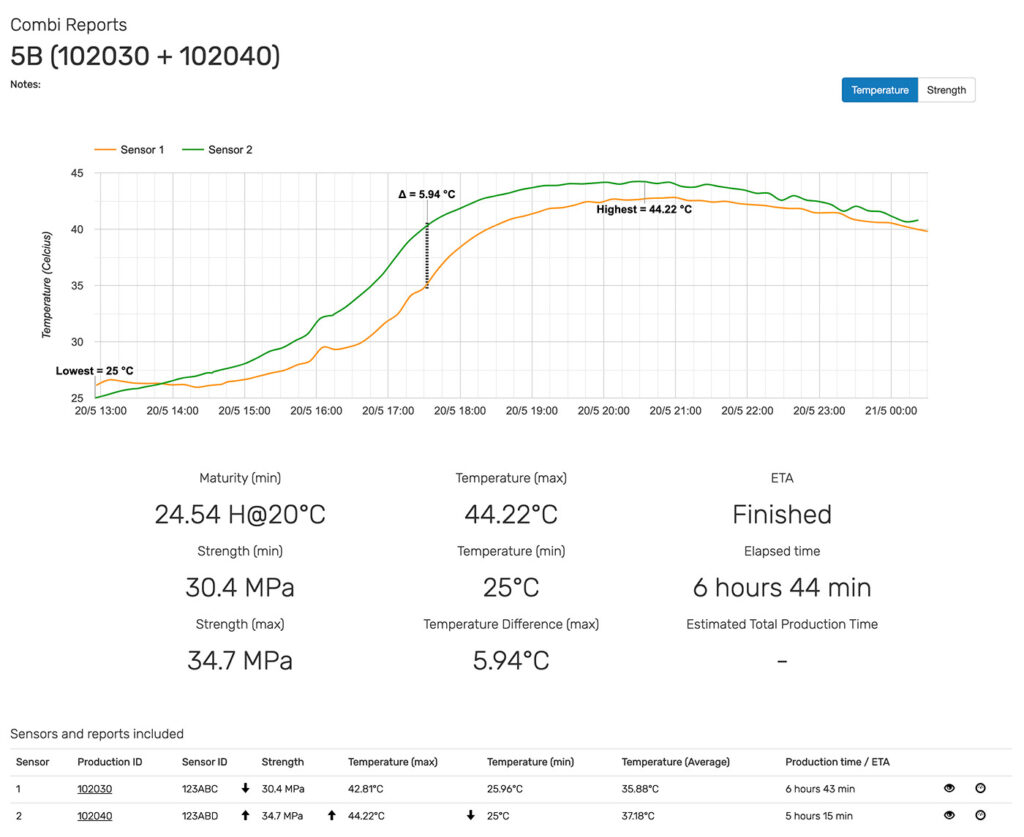Open production ID 102030 link
This screenshot has width=1024, height=837.
point(95,789)
